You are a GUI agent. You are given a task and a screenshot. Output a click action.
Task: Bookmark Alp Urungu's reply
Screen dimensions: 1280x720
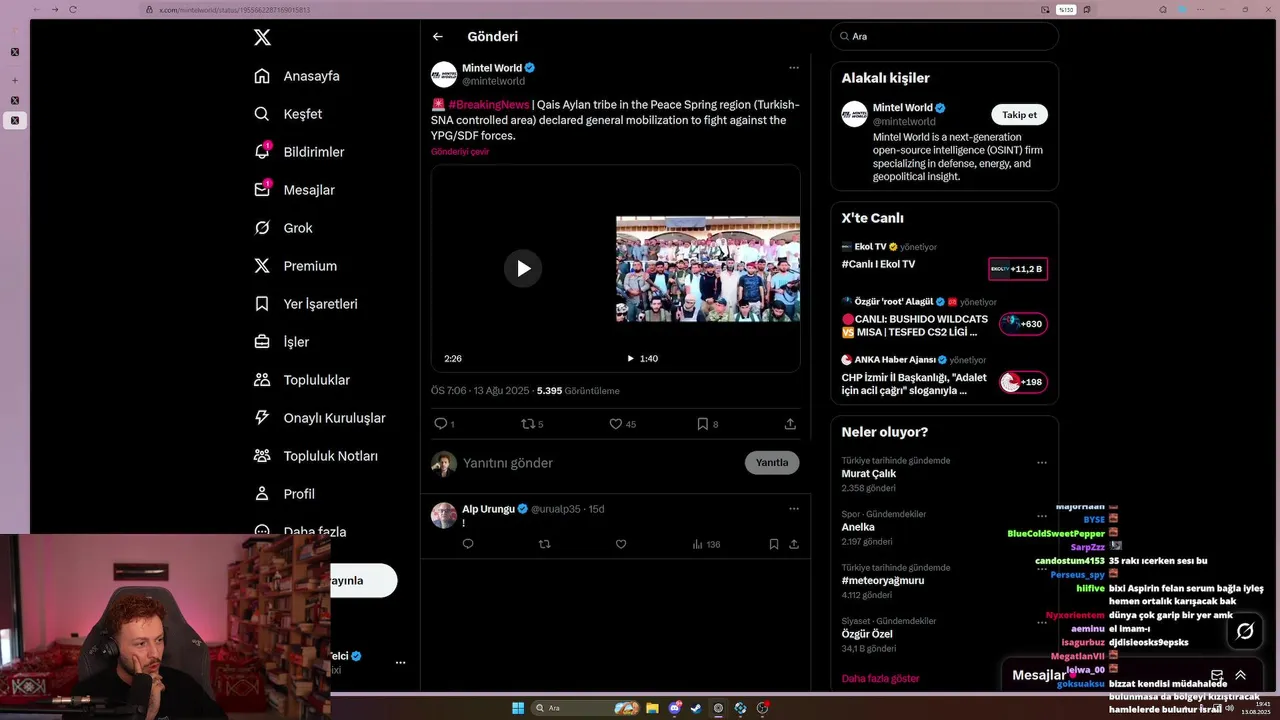click(774, 544)
